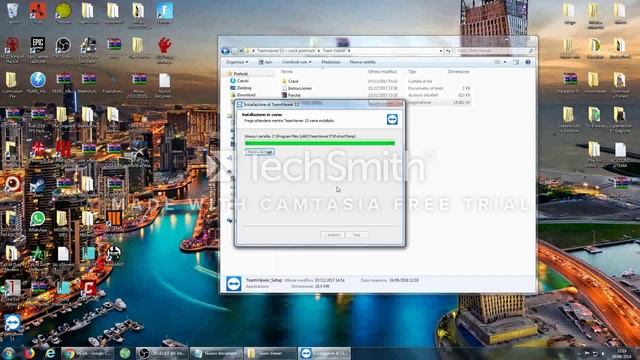Click the TeamViewer logo in installer header
This screenshot has height=360, width=640.
pyautogui.click(x=392, y=119)
